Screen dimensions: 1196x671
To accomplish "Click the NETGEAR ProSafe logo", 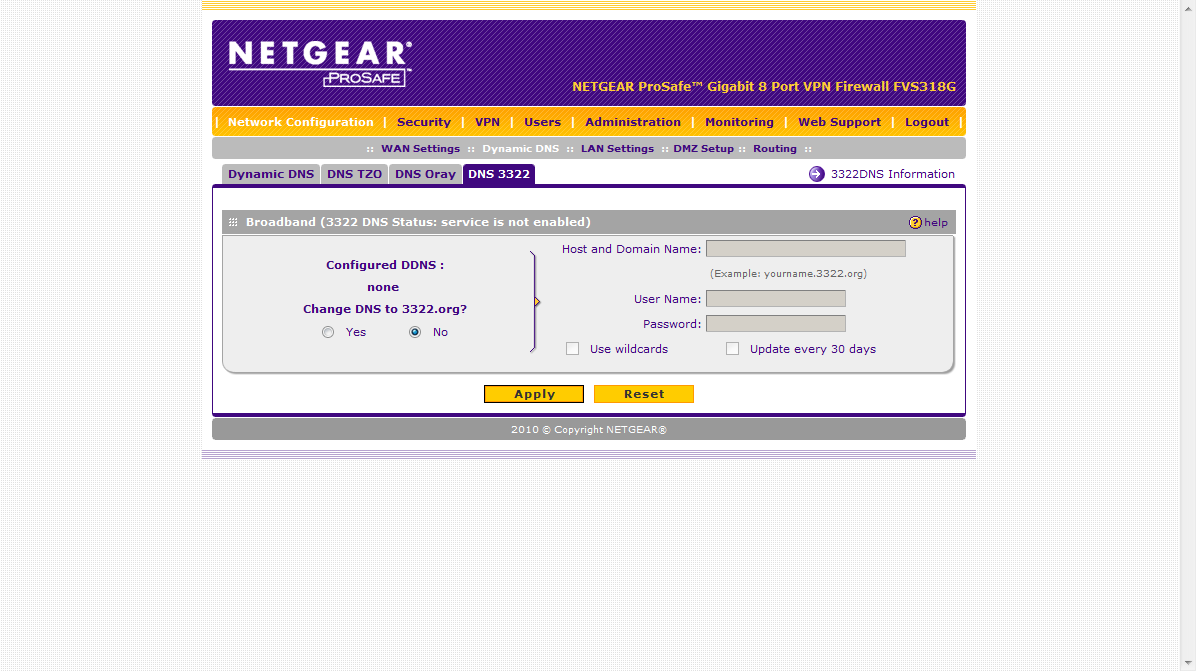I will [x=320, y=64].
